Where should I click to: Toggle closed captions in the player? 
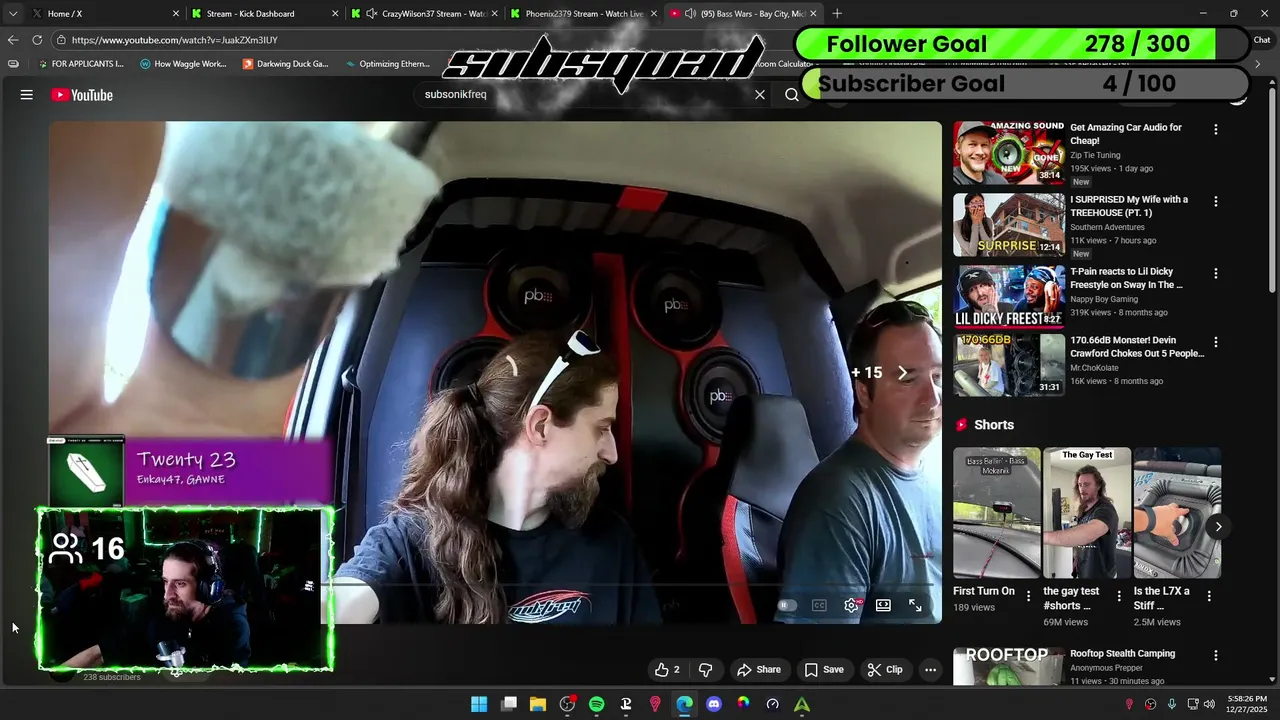[x=819, y=605]
